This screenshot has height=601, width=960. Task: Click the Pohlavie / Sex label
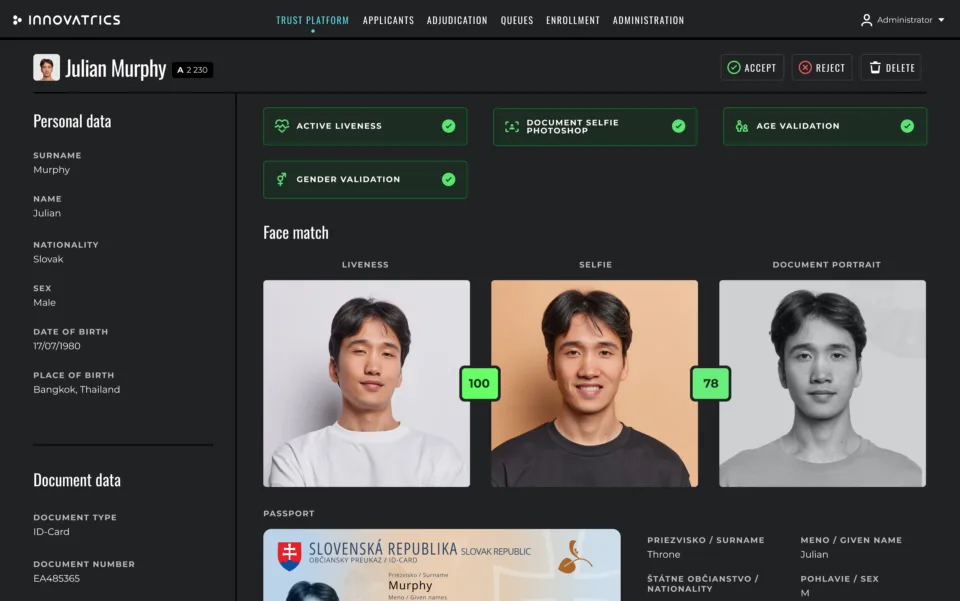[x=839, y=579]
